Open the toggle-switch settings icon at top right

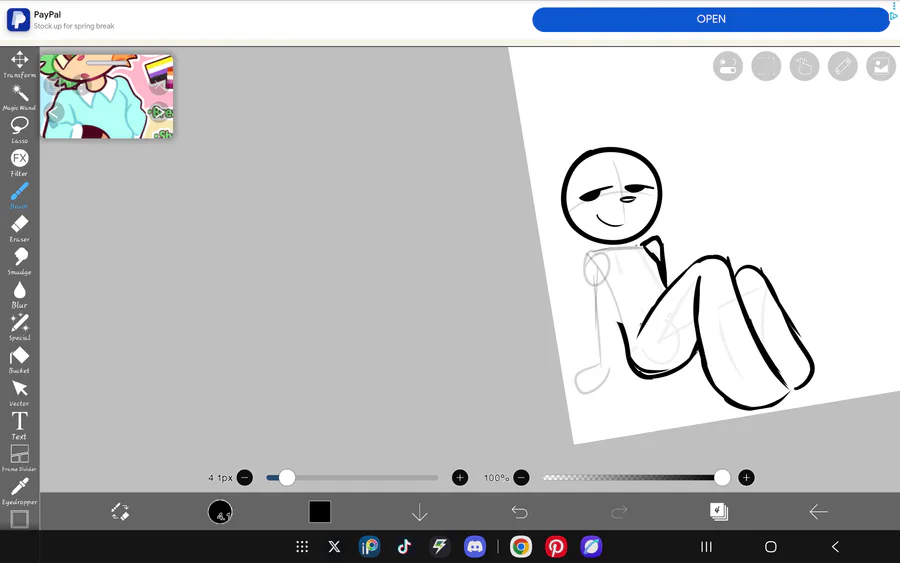pos(728,66)
